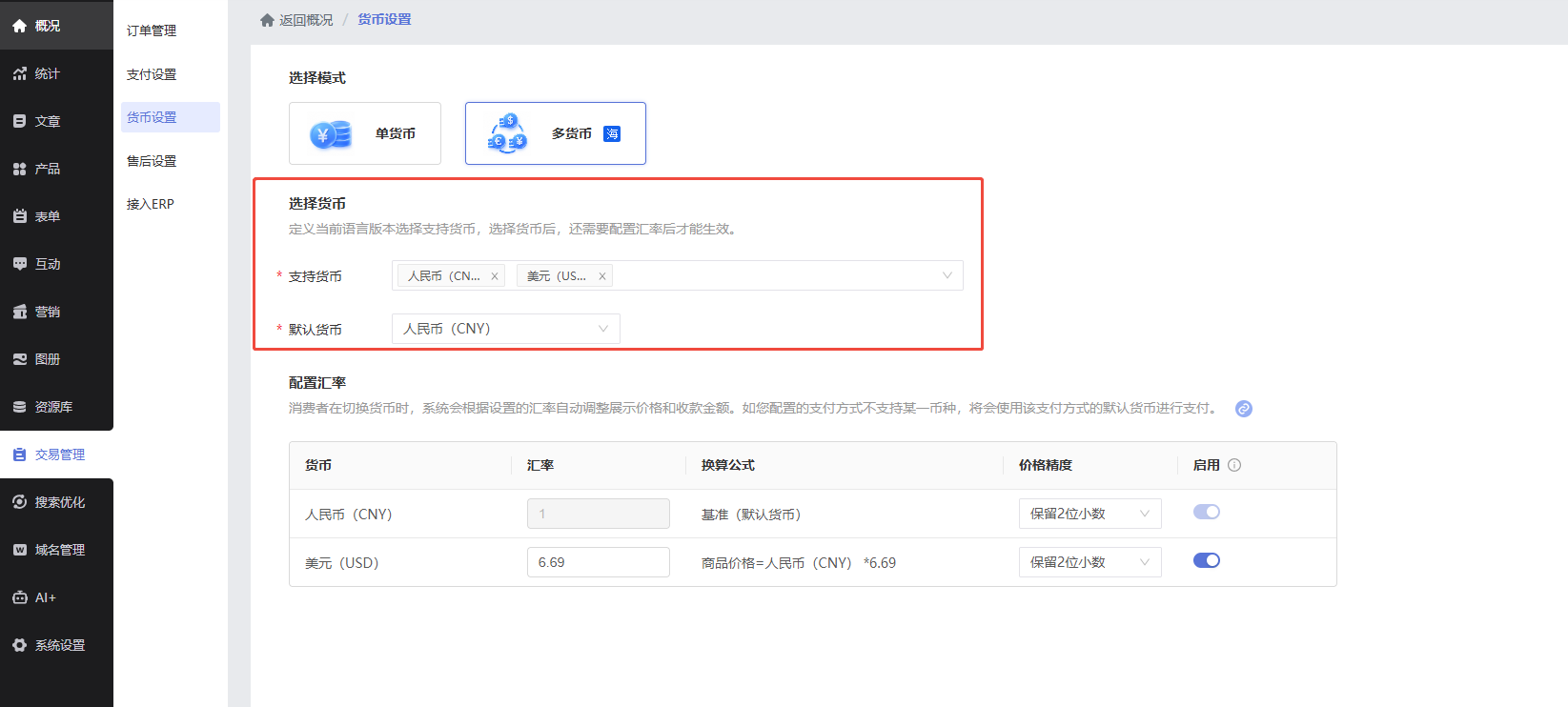Toggle the 美元 (USD) enable switch
Screen dimensions: 1568x707
coord(1207,560)
